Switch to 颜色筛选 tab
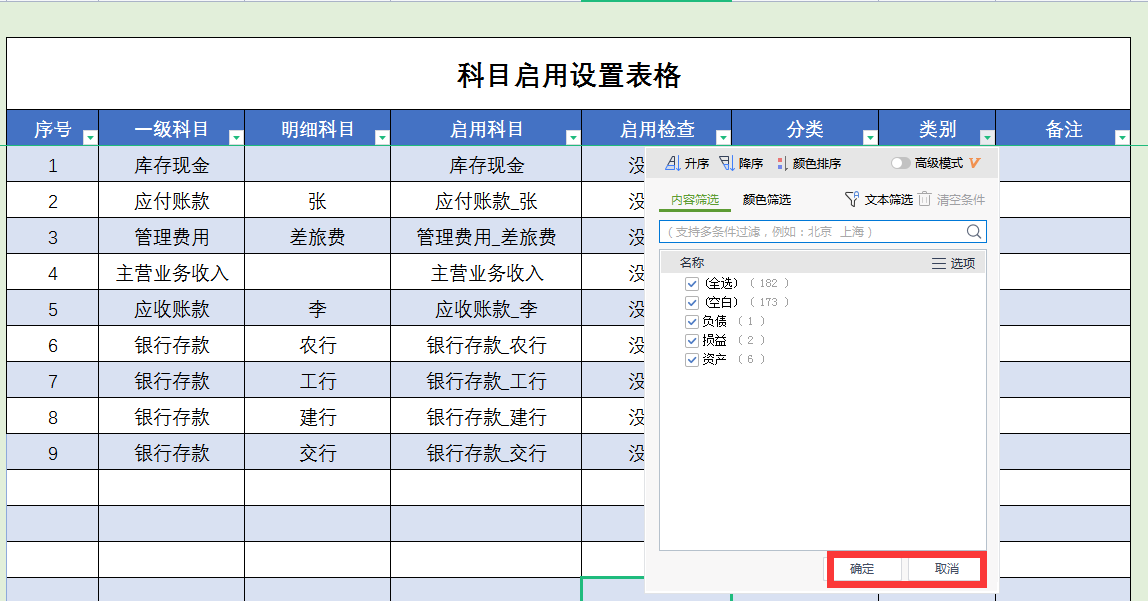This screenshot has width=1148, height=601. pyautogui.click(x=767, y=200)
